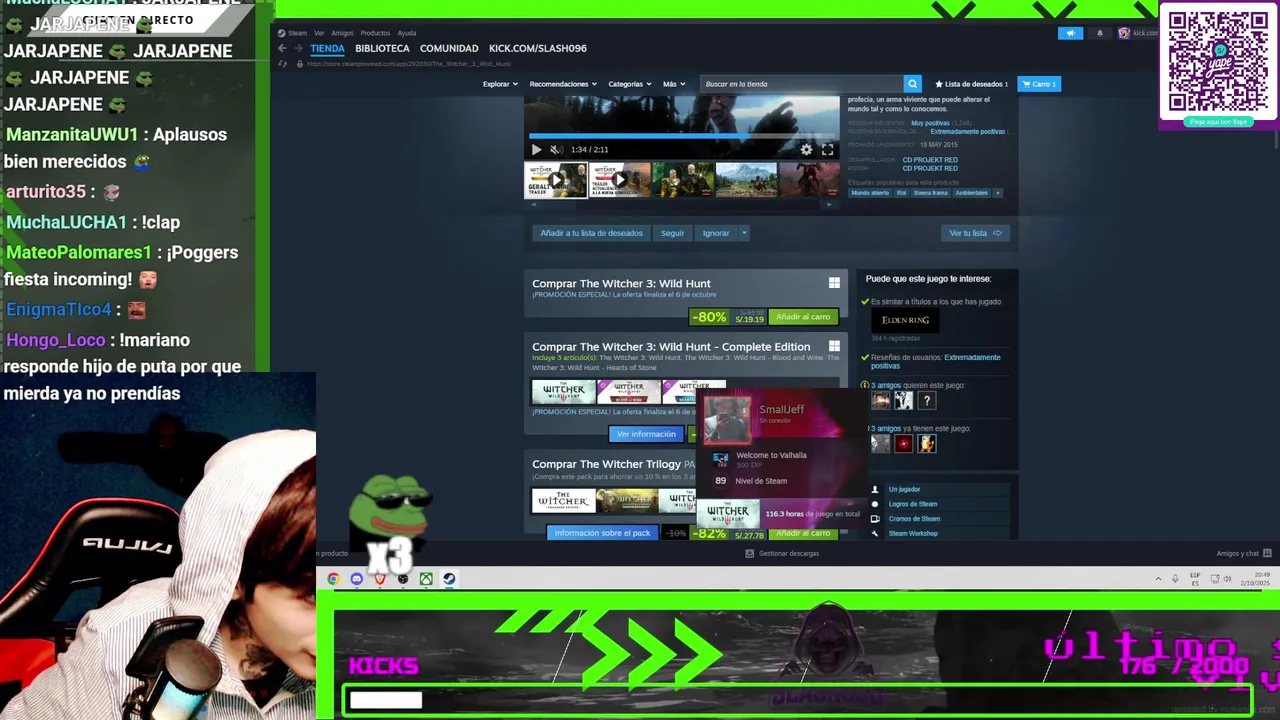Click the question mark friend avatar

pyautogui.click(x=927, y=401)
